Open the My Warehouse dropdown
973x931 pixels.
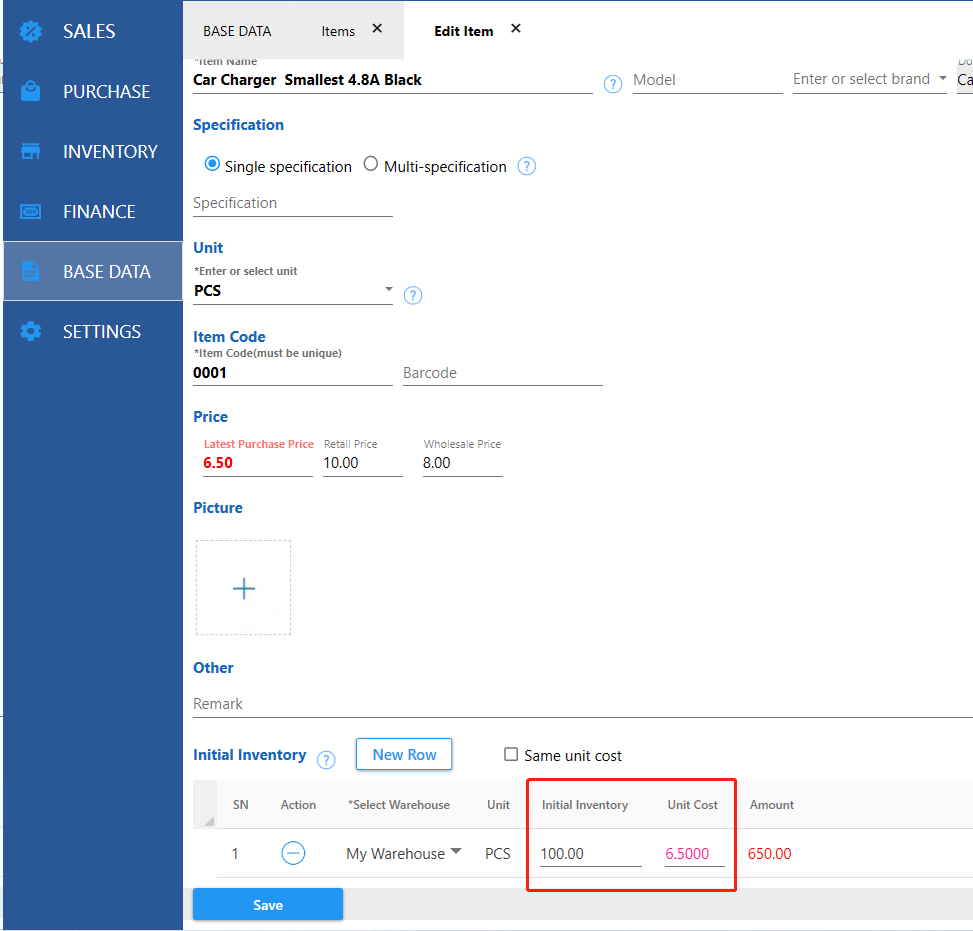pos(456,852)
